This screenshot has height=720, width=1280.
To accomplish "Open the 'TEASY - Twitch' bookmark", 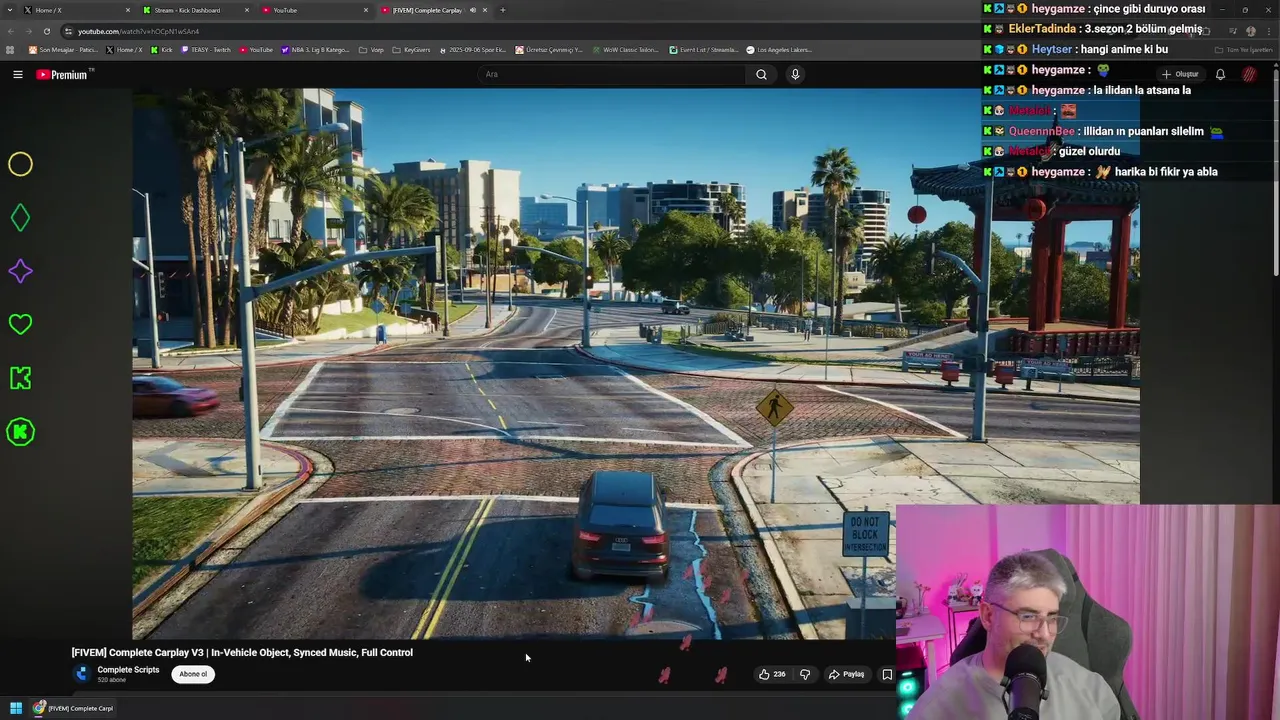I will (205, 49).
